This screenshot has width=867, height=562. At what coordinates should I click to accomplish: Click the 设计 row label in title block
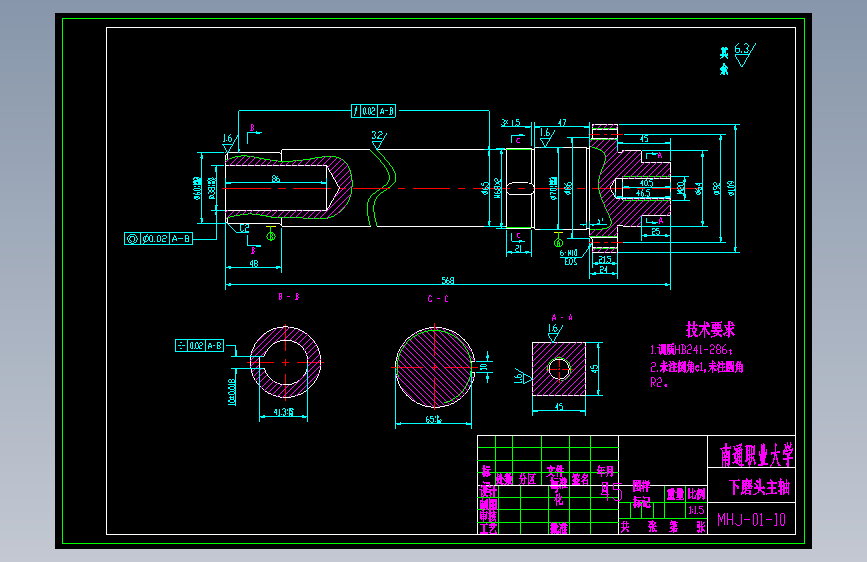point(488,491)
